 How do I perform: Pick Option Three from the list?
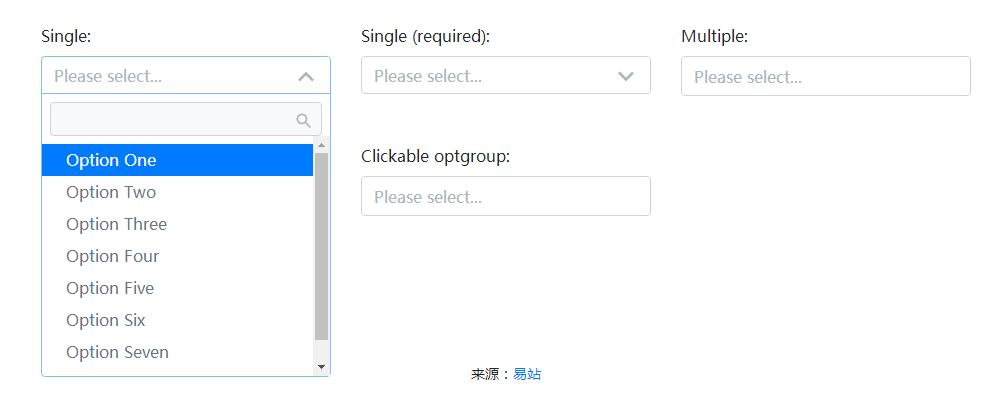116,224
